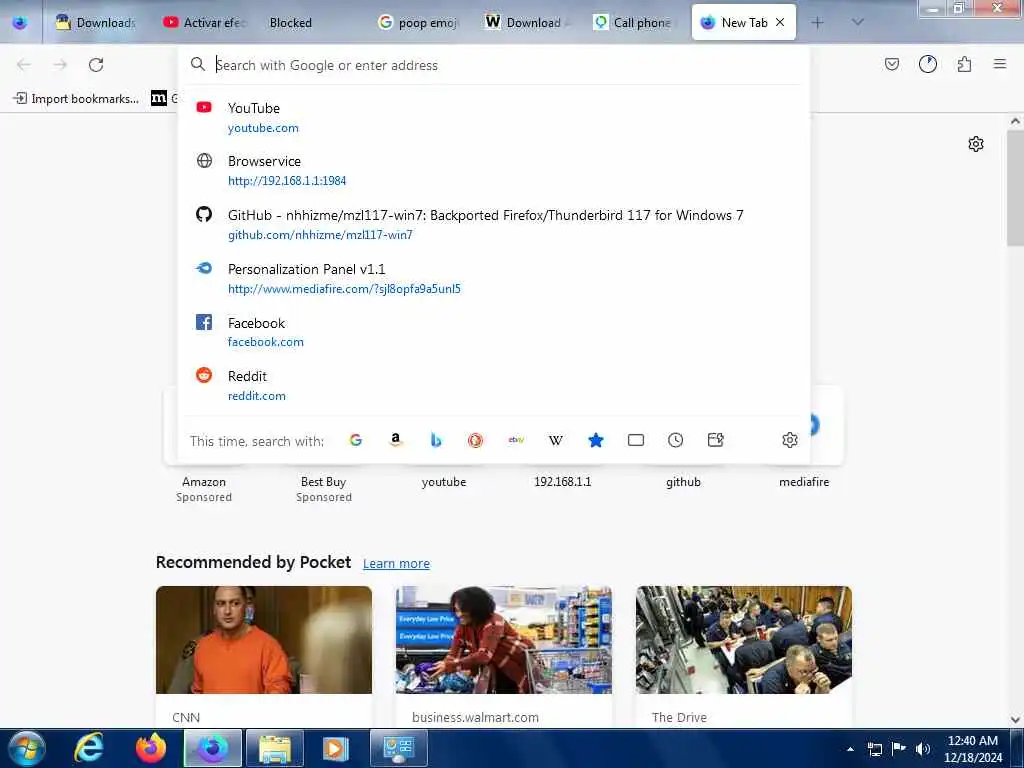
Task: Open the Windows Start button
Action: pos(27,748)
